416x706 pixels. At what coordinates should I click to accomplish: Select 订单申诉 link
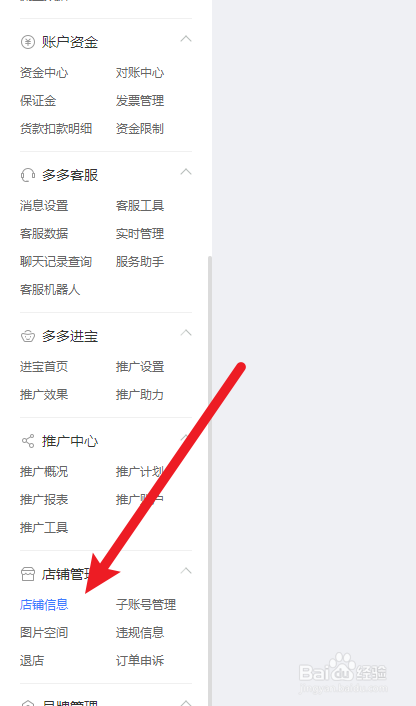140,661
